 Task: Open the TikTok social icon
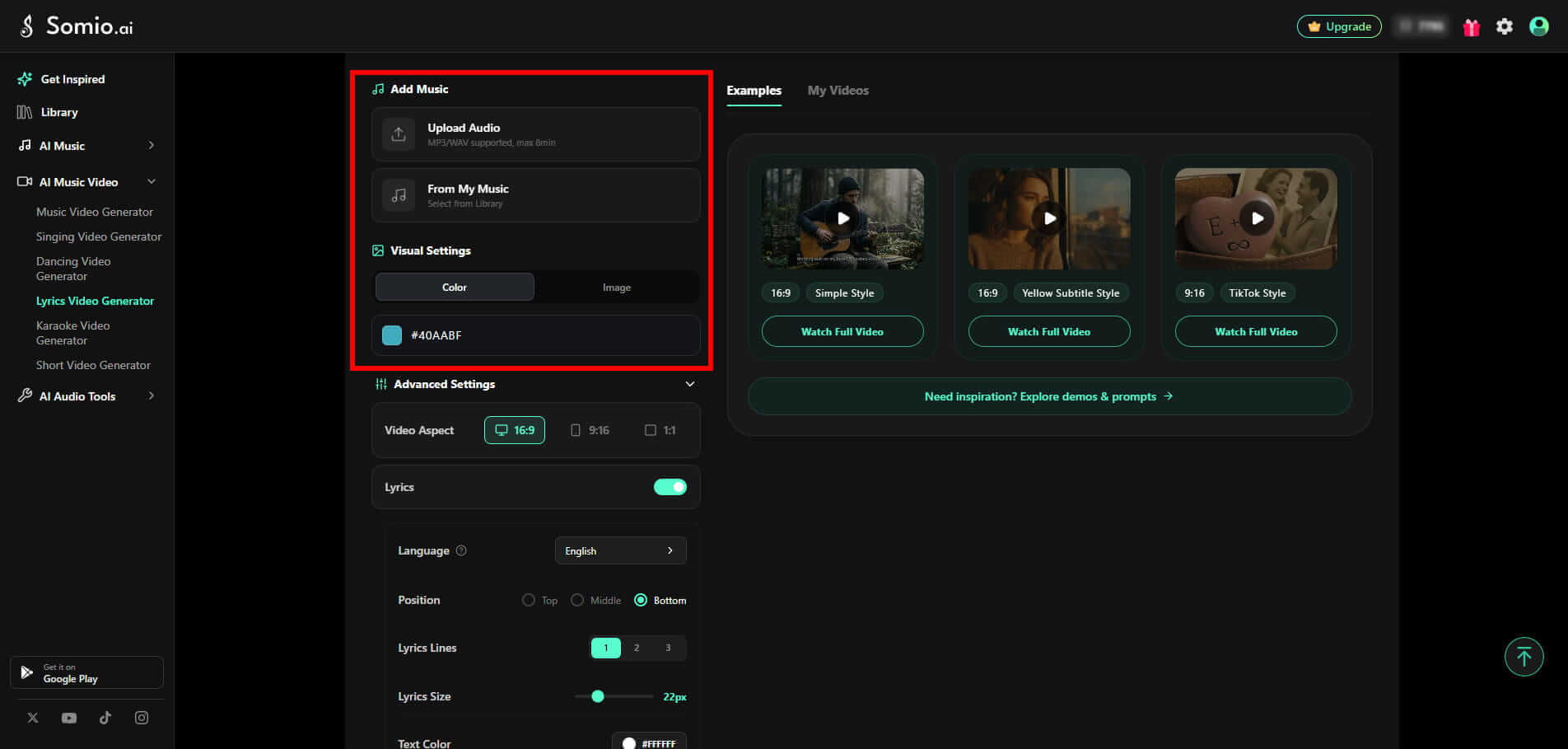point(105,718)
